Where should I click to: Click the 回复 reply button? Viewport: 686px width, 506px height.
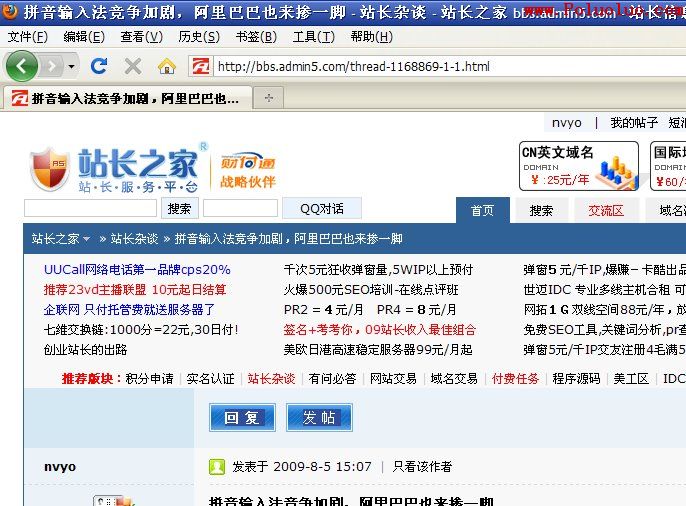tap(242, 417)
